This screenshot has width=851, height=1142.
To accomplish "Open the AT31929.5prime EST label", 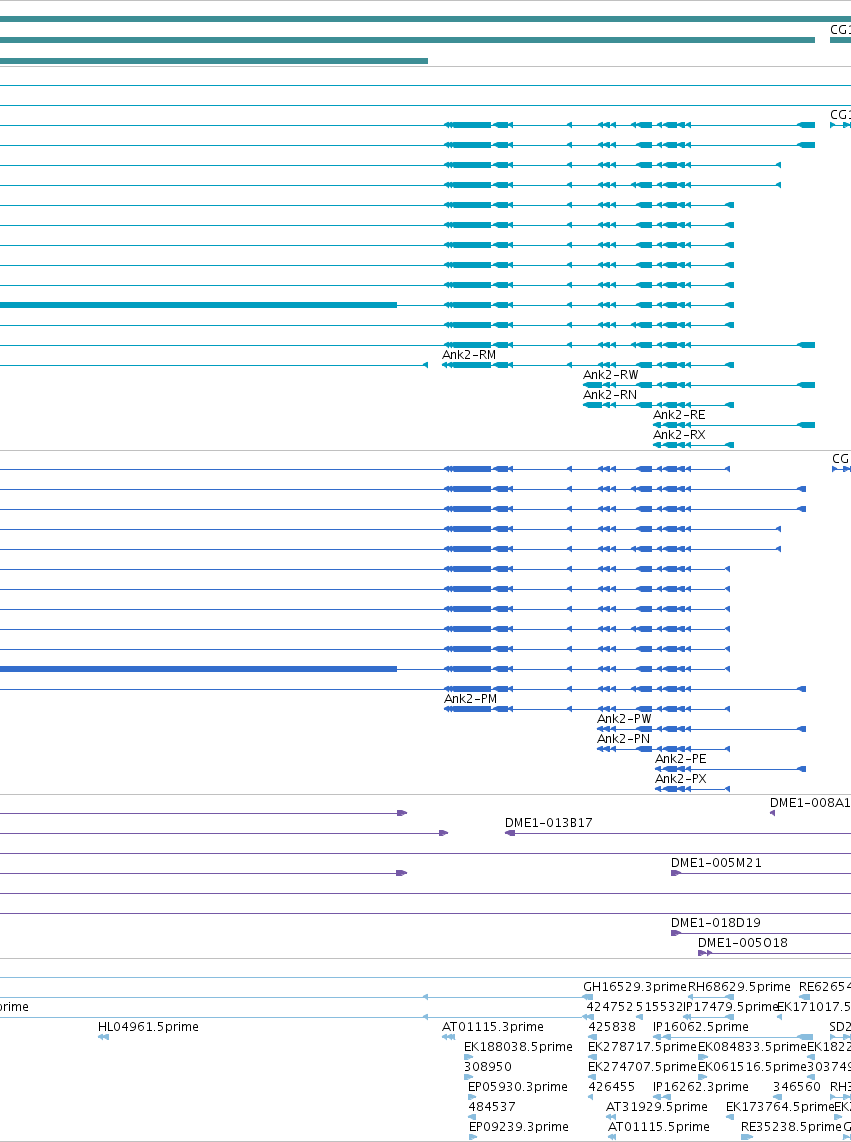I will point(657,1107).
